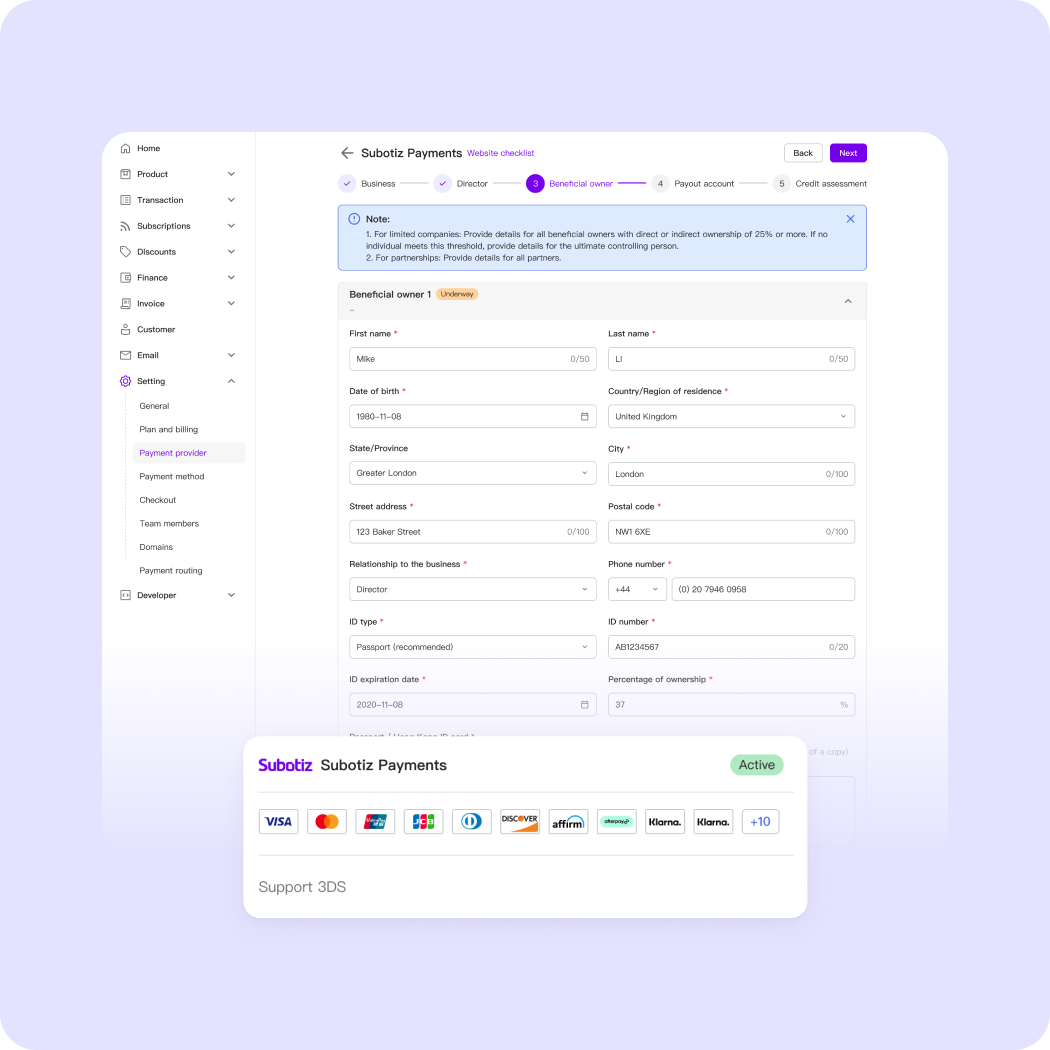Click the Next button
1050x1050 pixels.
click(847, 153)
